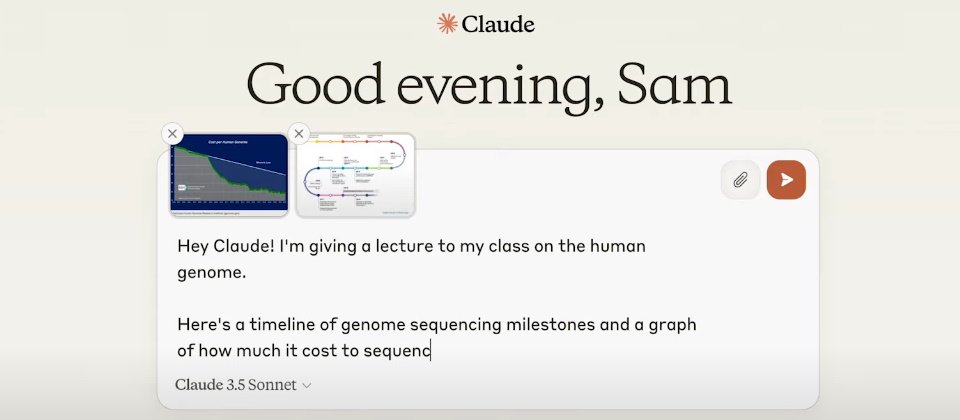960x420 pixels.
Task: Click the empty line between message paragraphs
Action: (437, 299)
